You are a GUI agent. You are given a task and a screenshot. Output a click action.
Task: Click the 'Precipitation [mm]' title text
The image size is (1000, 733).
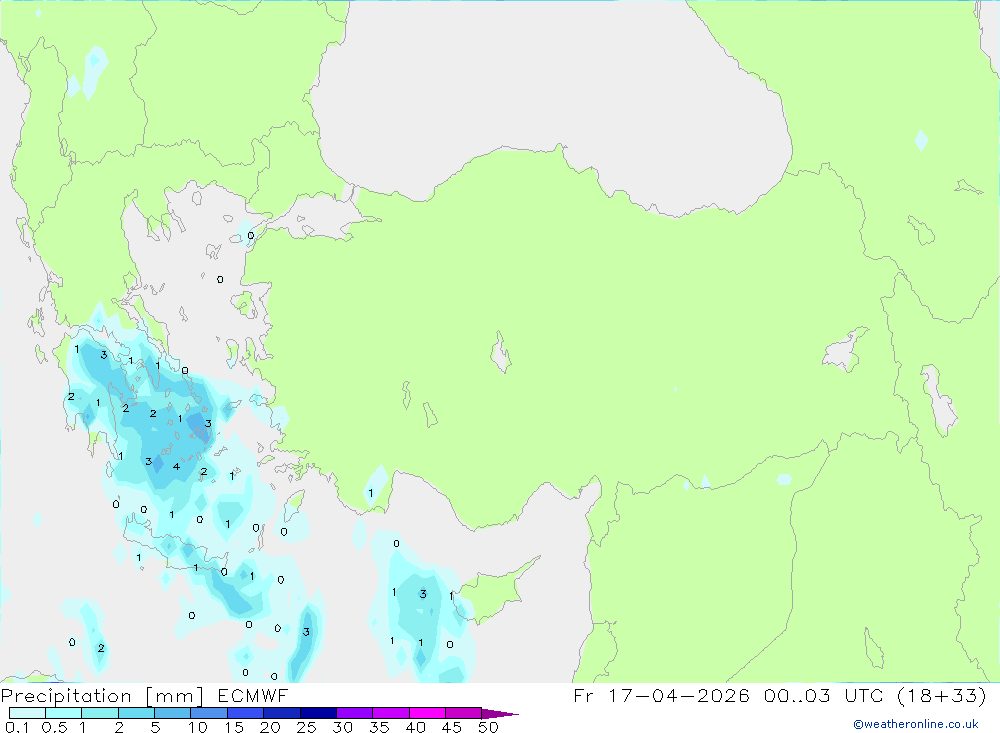click(102, 696)
